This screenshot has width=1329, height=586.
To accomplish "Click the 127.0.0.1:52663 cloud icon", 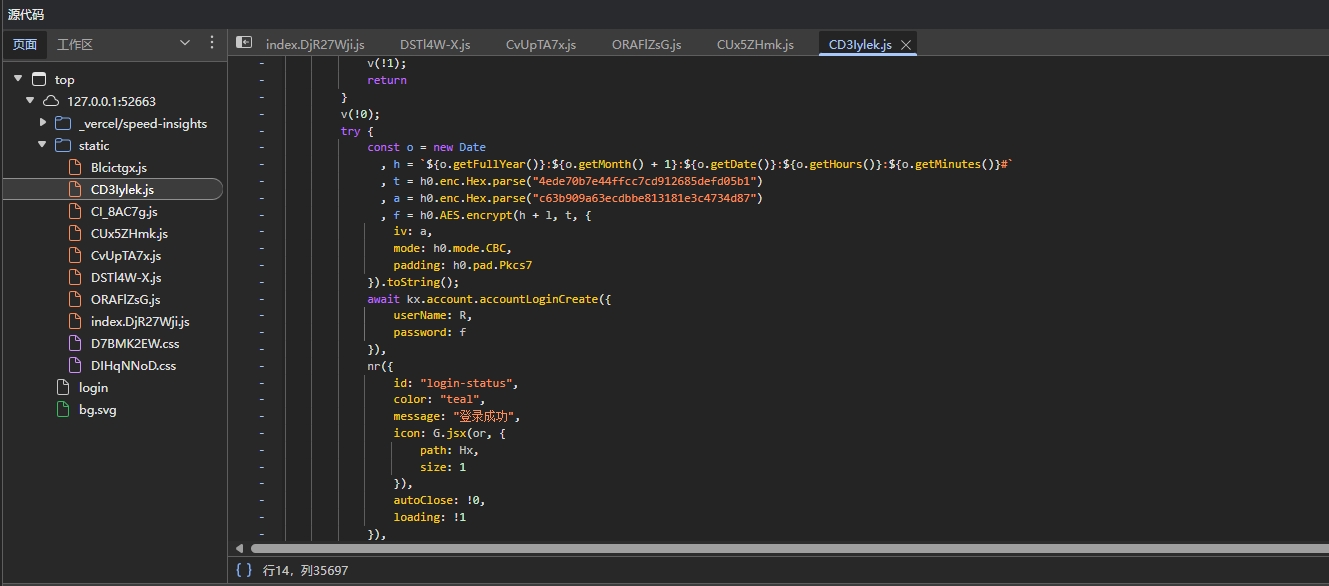I will 51,102.
